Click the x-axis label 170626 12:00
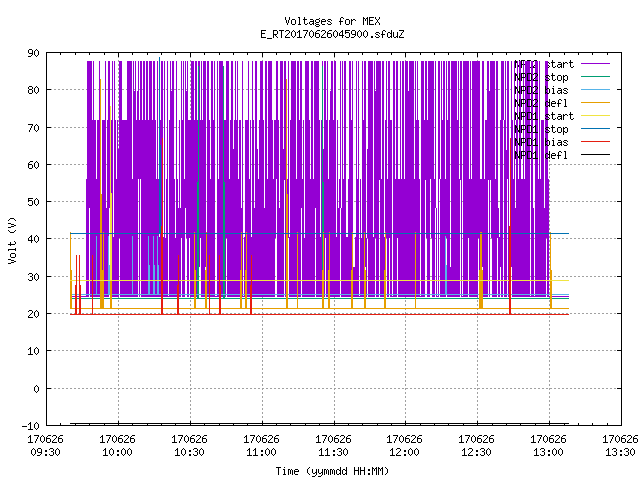The image size is (640, 480). pyautogui.click(x=404, y=446)
